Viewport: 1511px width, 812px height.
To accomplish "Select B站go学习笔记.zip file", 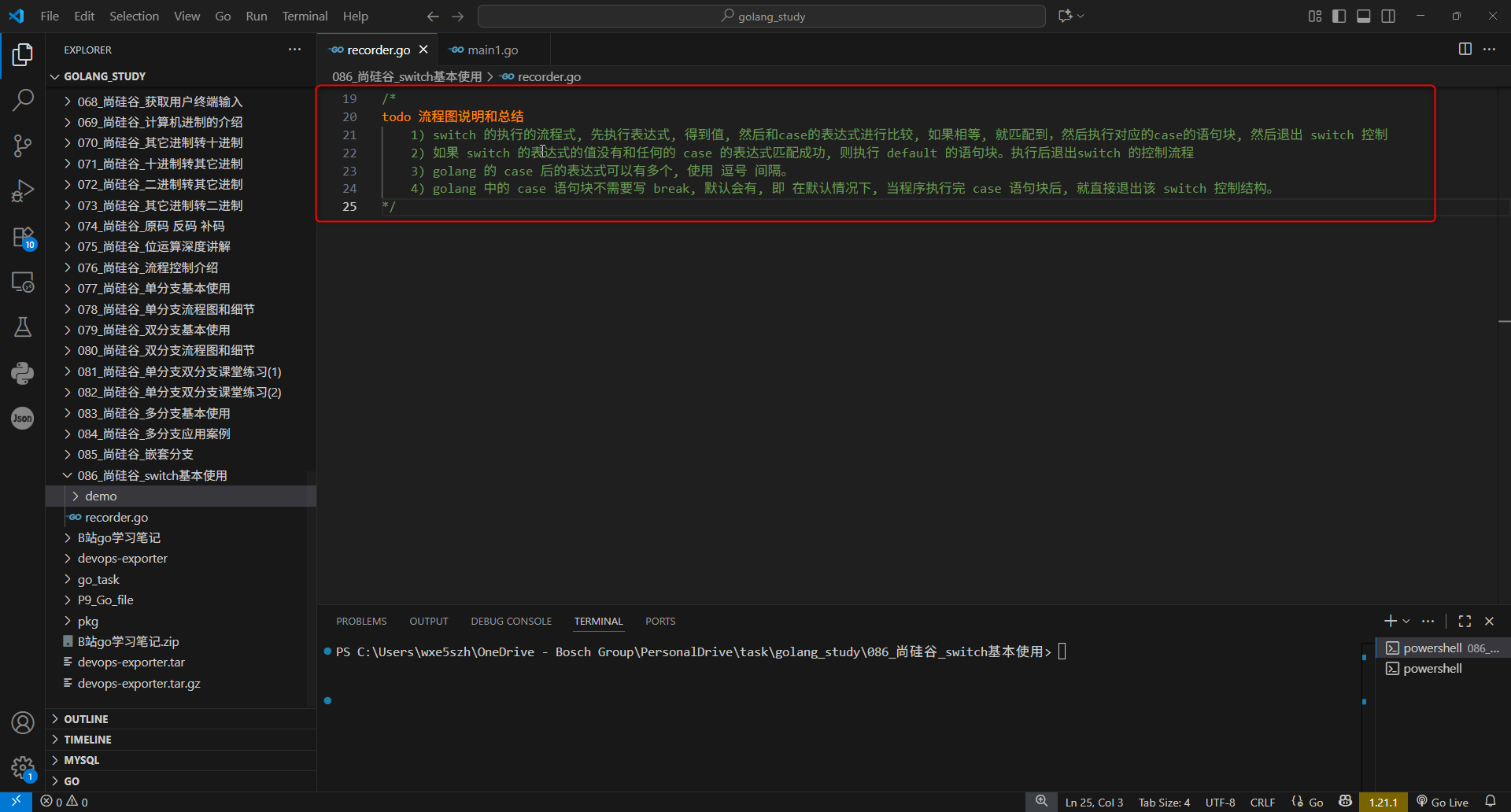I will click(181, 642).
